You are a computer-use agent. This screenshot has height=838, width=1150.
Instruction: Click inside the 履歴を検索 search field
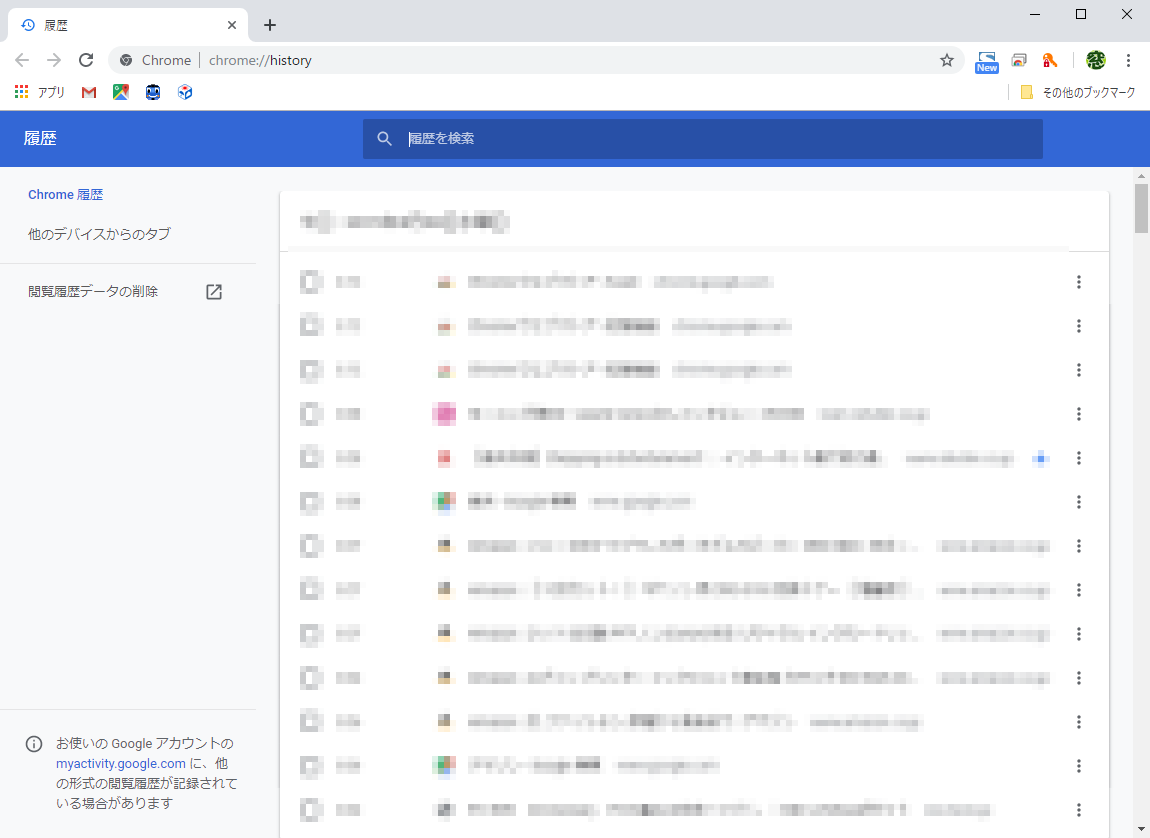tap(700, 139)
